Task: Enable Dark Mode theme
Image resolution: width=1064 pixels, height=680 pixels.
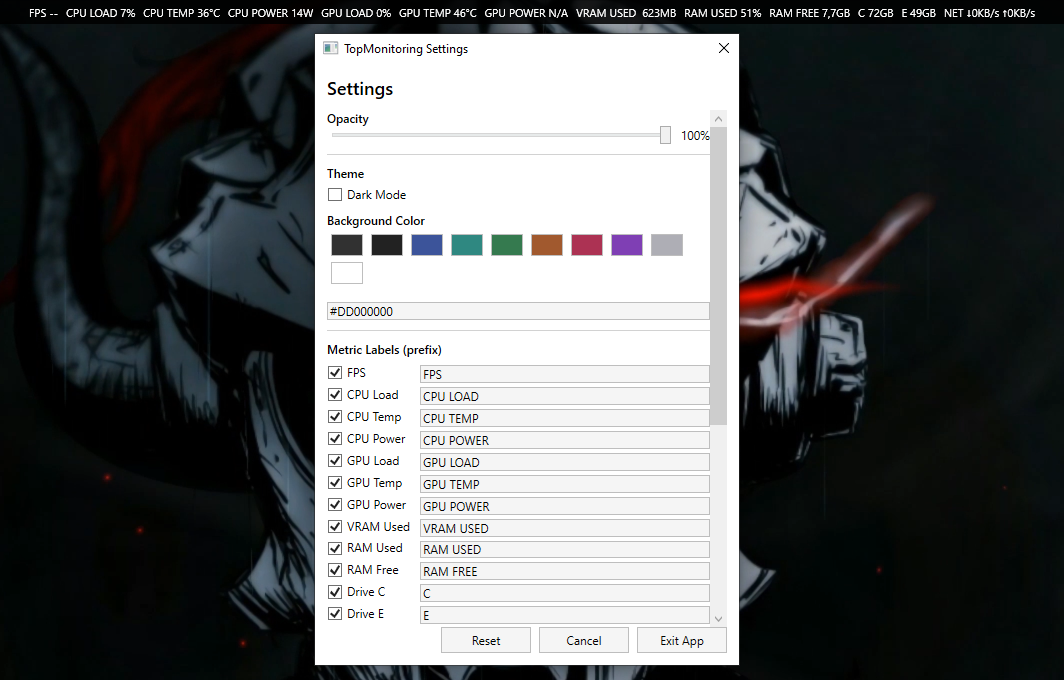Action: tap(334, 194)
